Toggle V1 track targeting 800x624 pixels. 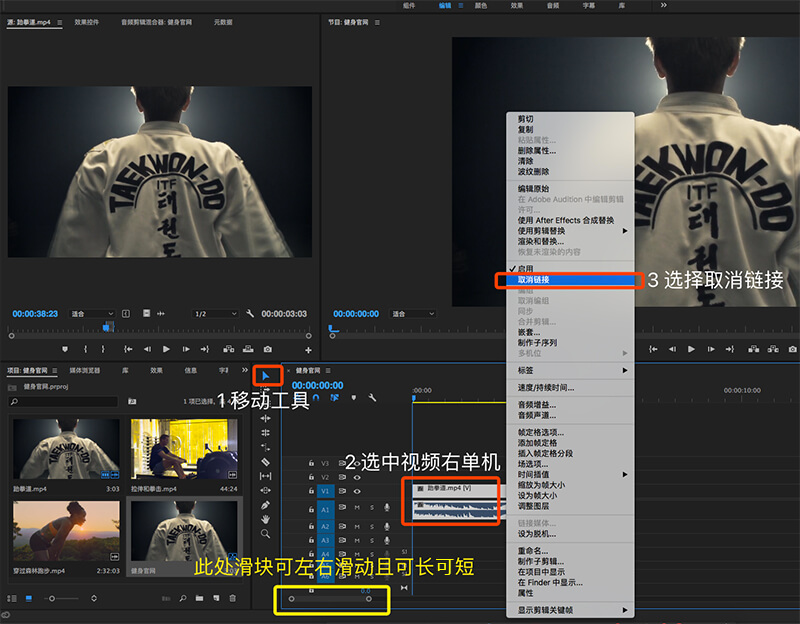[325, 491]
